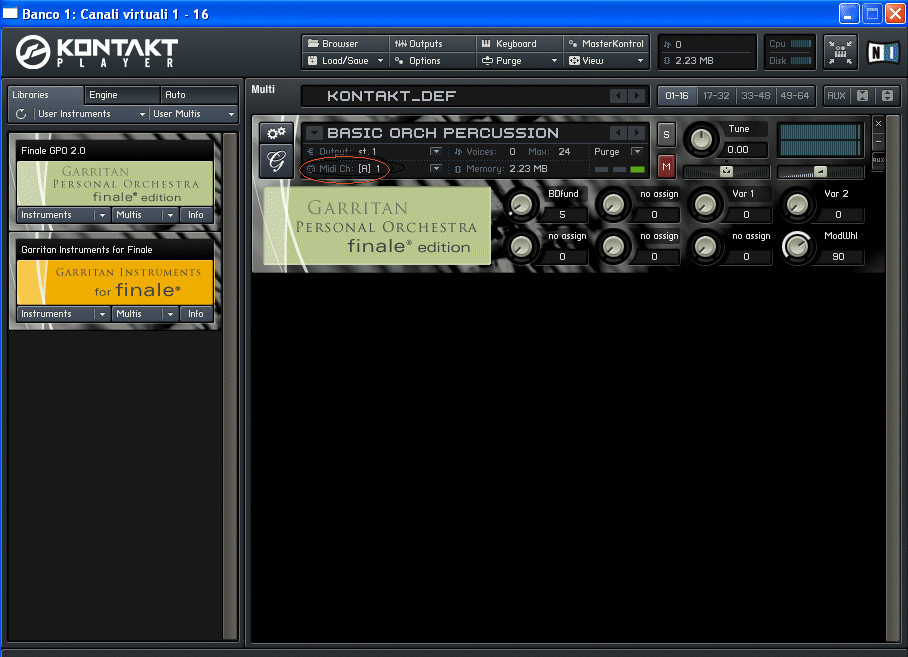Click the Garritan G script icon

pos(276,160)
